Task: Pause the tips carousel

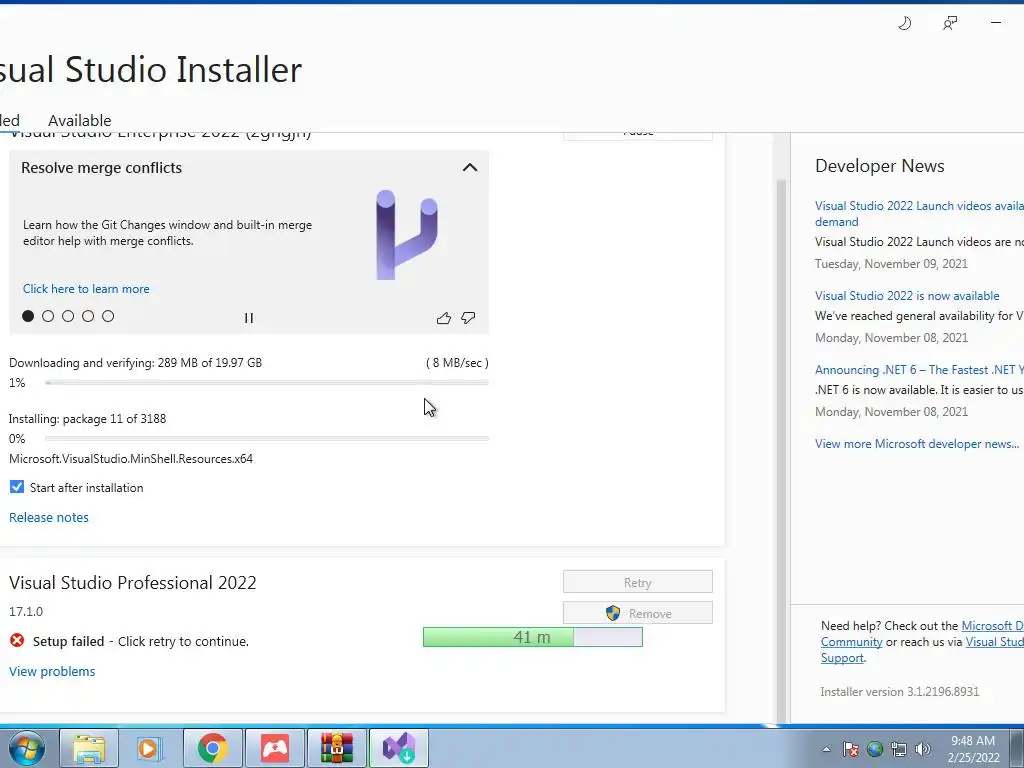Action: pyautogui.click(x=249, y=318)
